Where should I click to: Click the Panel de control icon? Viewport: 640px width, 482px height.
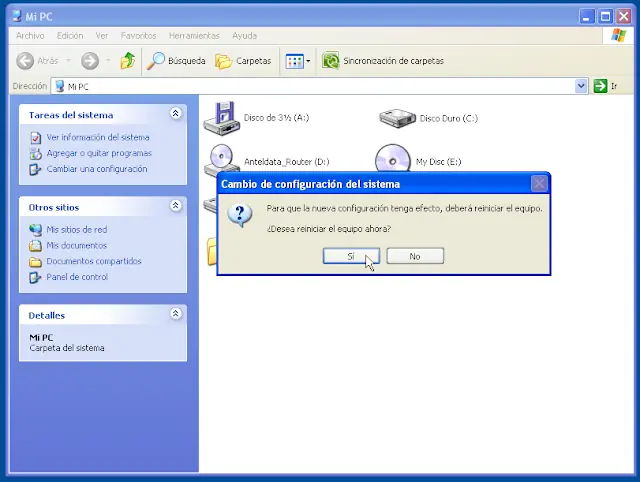[x=36, y=278]
